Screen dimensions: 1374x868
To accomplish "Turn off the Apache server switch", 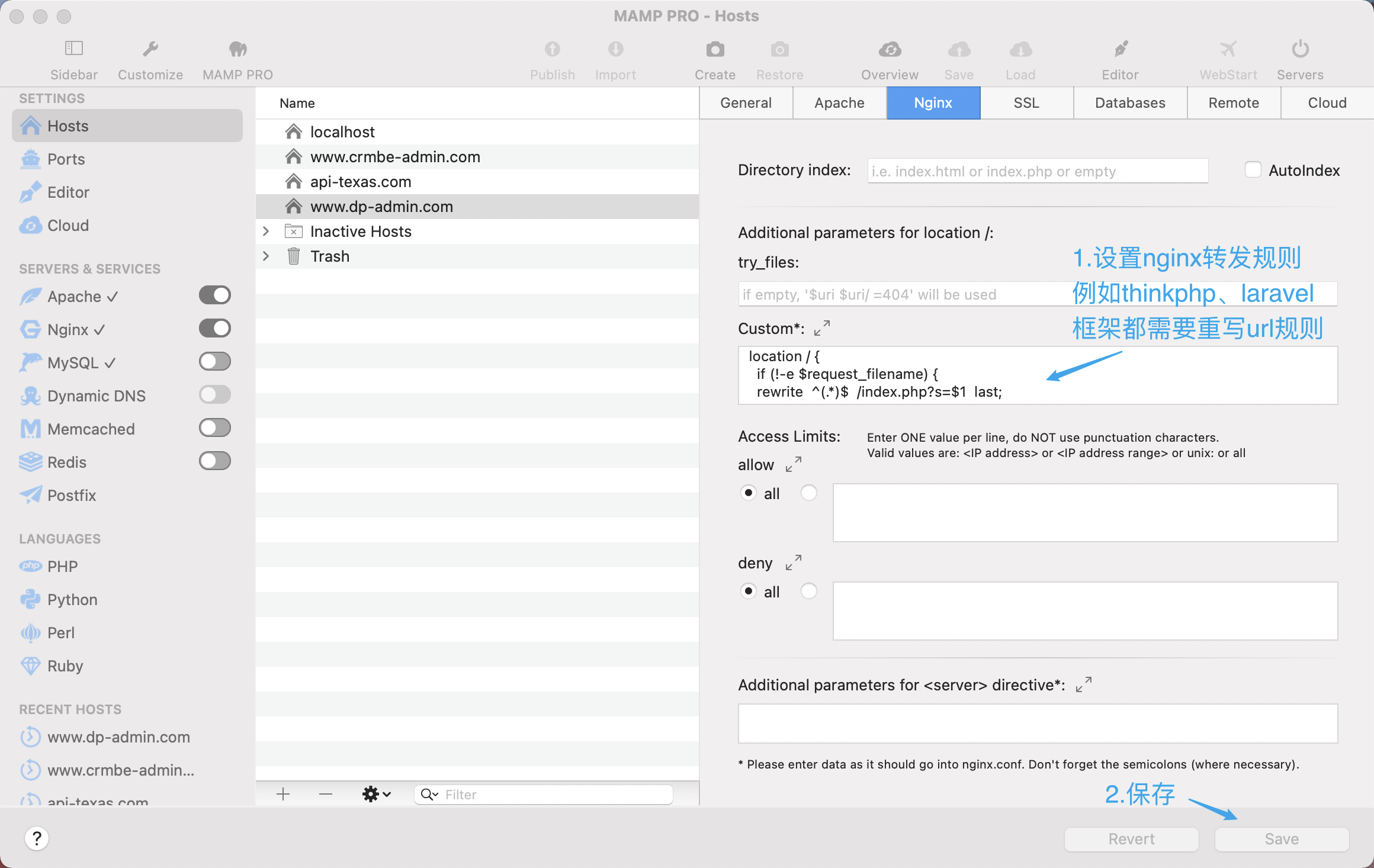I will coord(214,295).
